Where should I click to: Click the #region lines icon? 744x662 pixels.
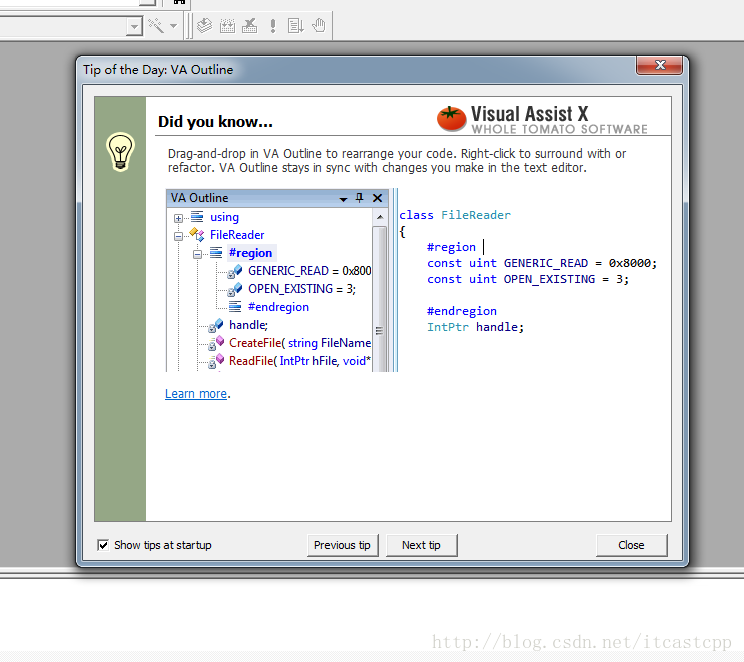tap(216, 253)
